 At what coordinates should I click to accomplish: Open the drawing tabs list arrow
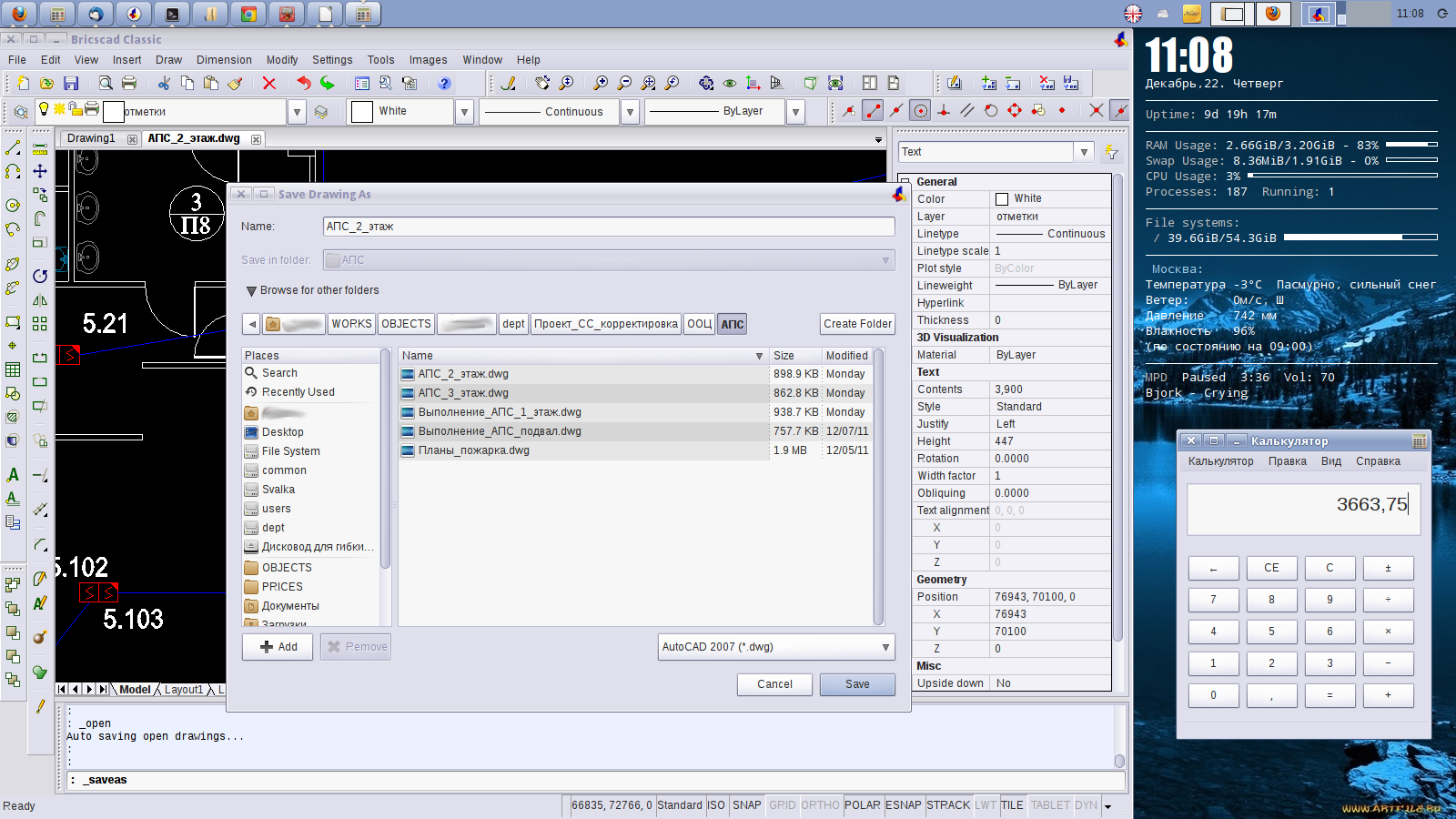[x=878, y=140]
